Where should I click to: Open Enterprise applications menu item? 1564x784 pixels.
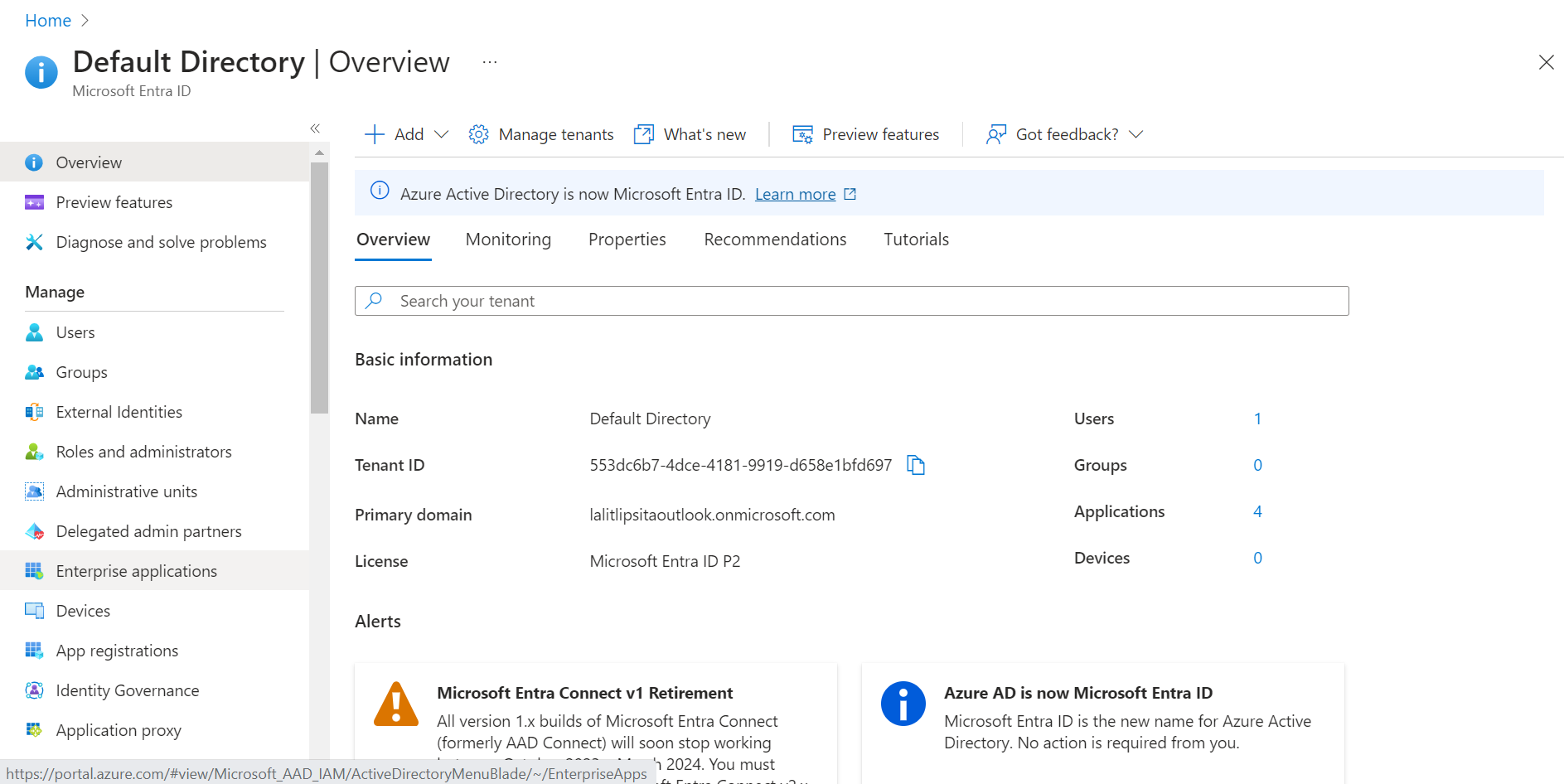click(x=154, y=571)
